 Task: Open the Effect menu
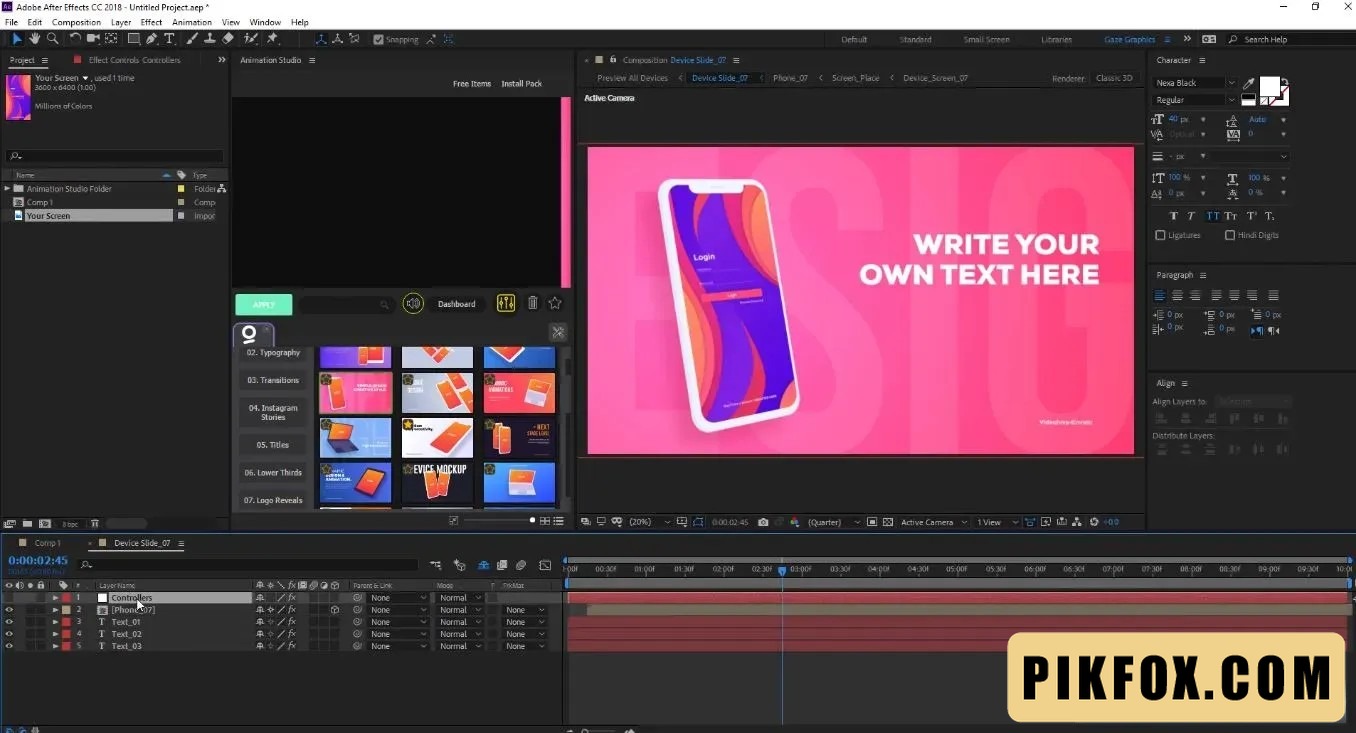click(x=151, y=22)
